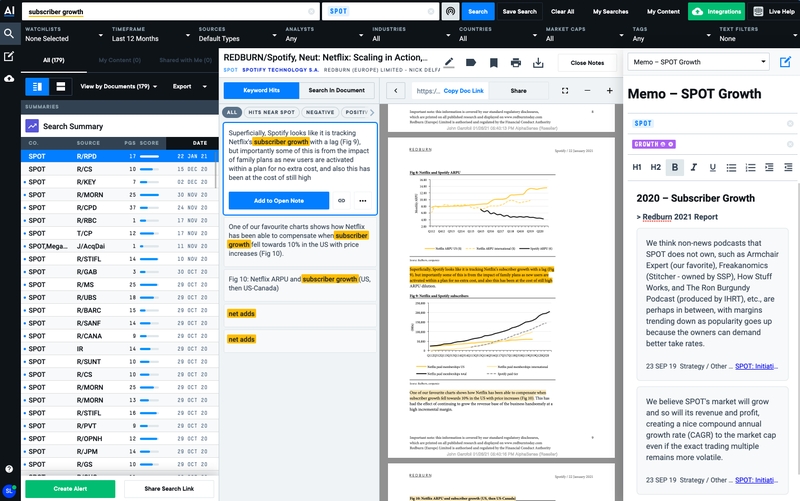
Task: Remove the GROWTH tag from the memo
Action: [790, 144]
